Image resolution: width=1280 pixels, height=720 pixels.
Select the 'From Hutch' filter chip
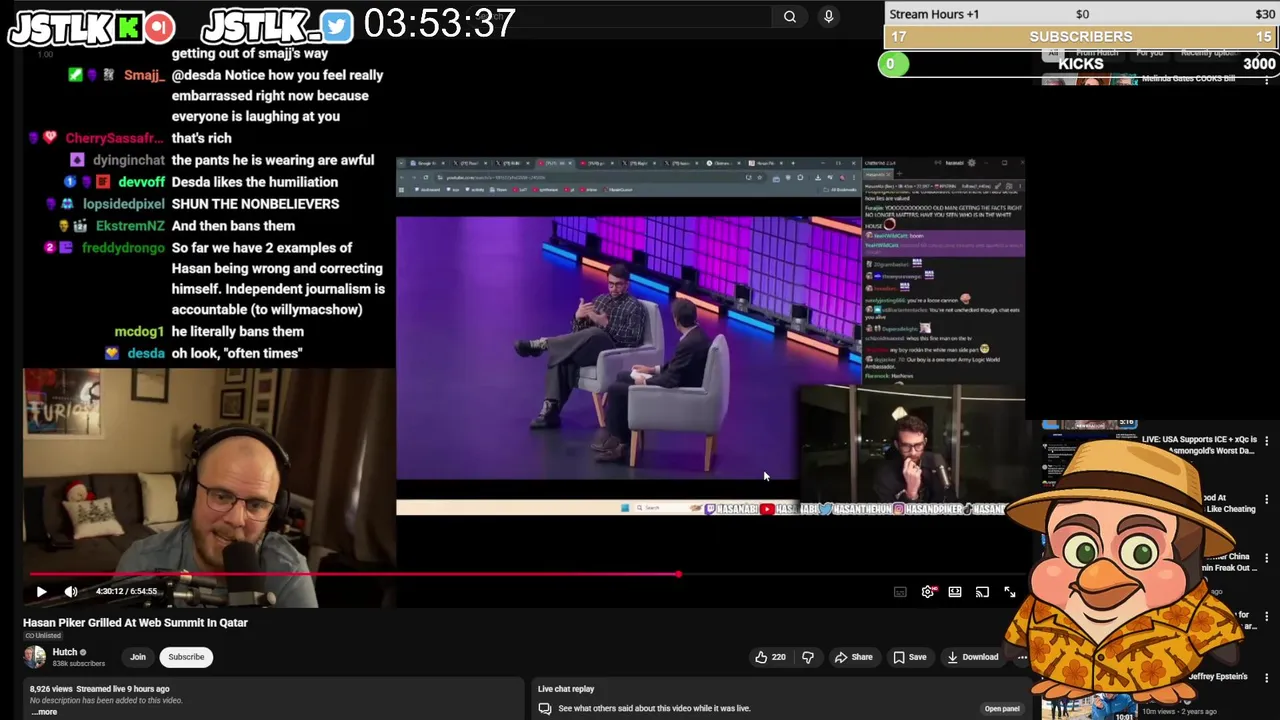1097,52
